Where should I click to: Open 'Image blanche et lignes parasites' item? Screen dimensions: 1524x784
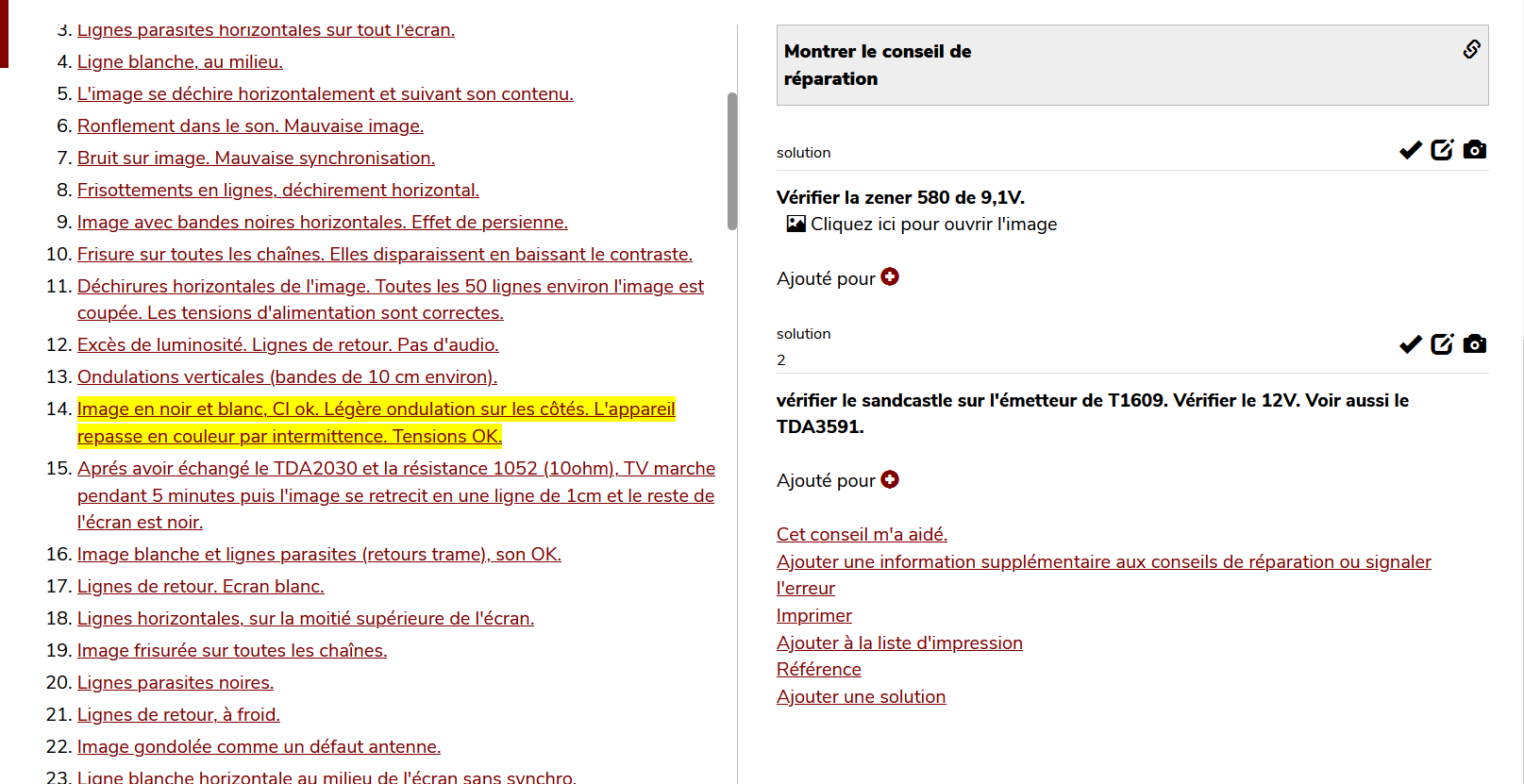(x=319, y=554)
